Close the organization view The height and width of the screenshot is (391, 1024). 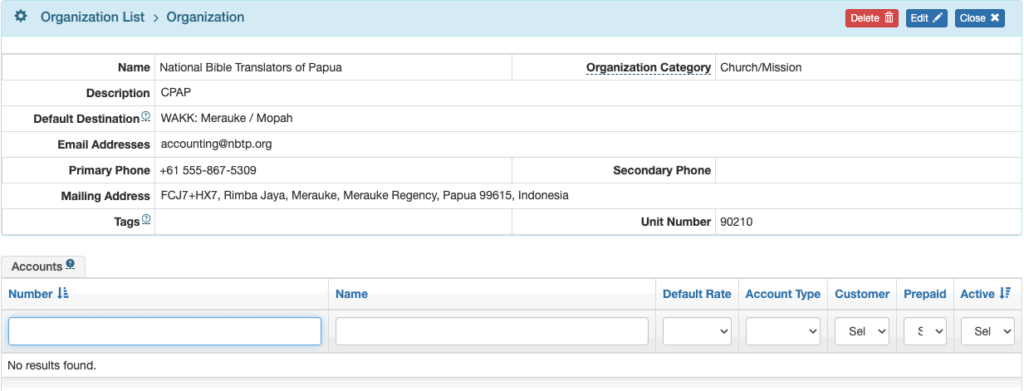(x=980, y=18)
